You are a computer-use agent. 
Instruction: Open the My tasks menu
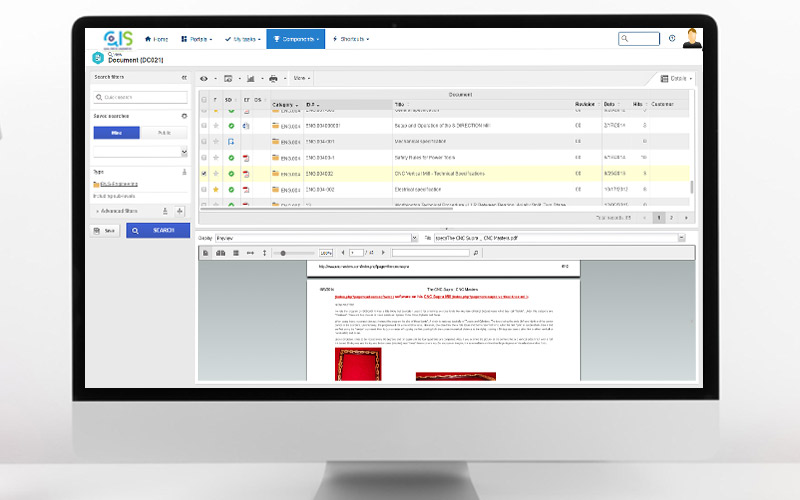click(x=239, y=39)
